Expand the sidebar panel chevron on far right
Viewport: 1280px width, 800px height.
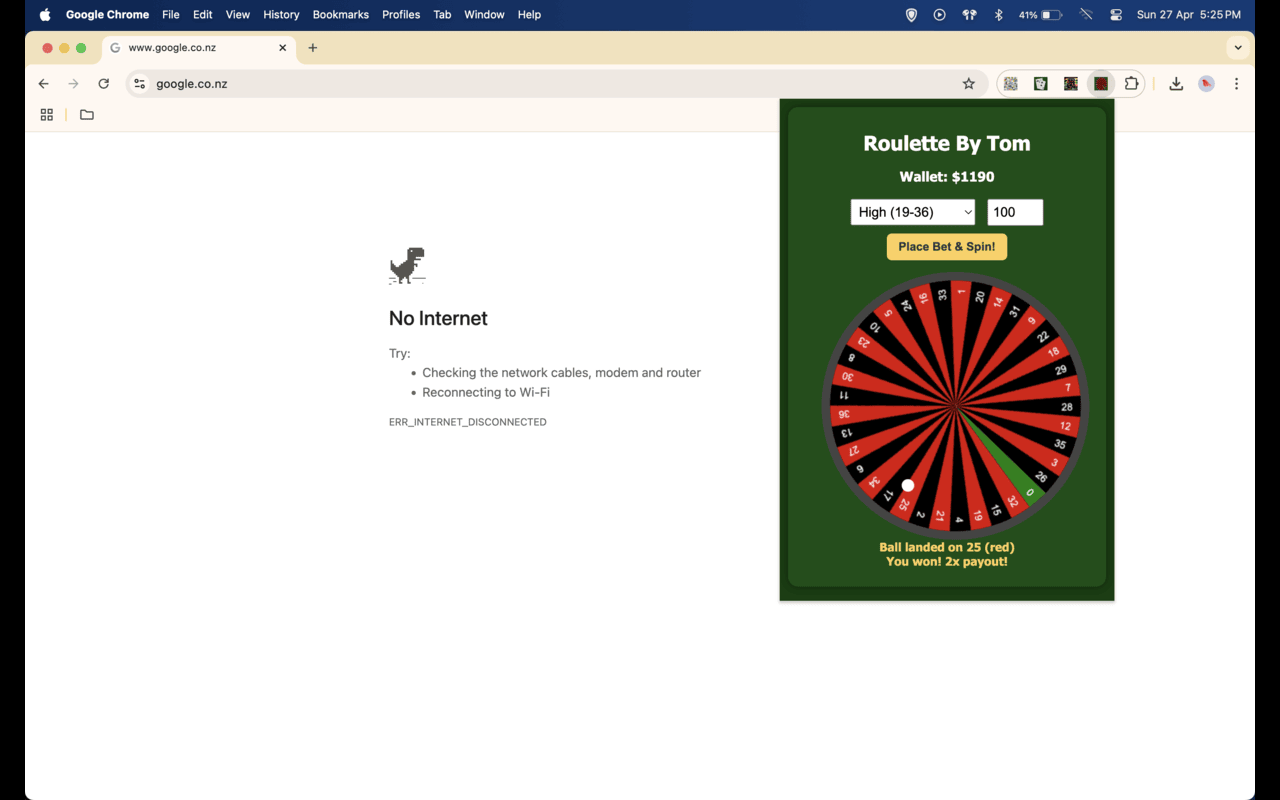(x=1238, y=47)
